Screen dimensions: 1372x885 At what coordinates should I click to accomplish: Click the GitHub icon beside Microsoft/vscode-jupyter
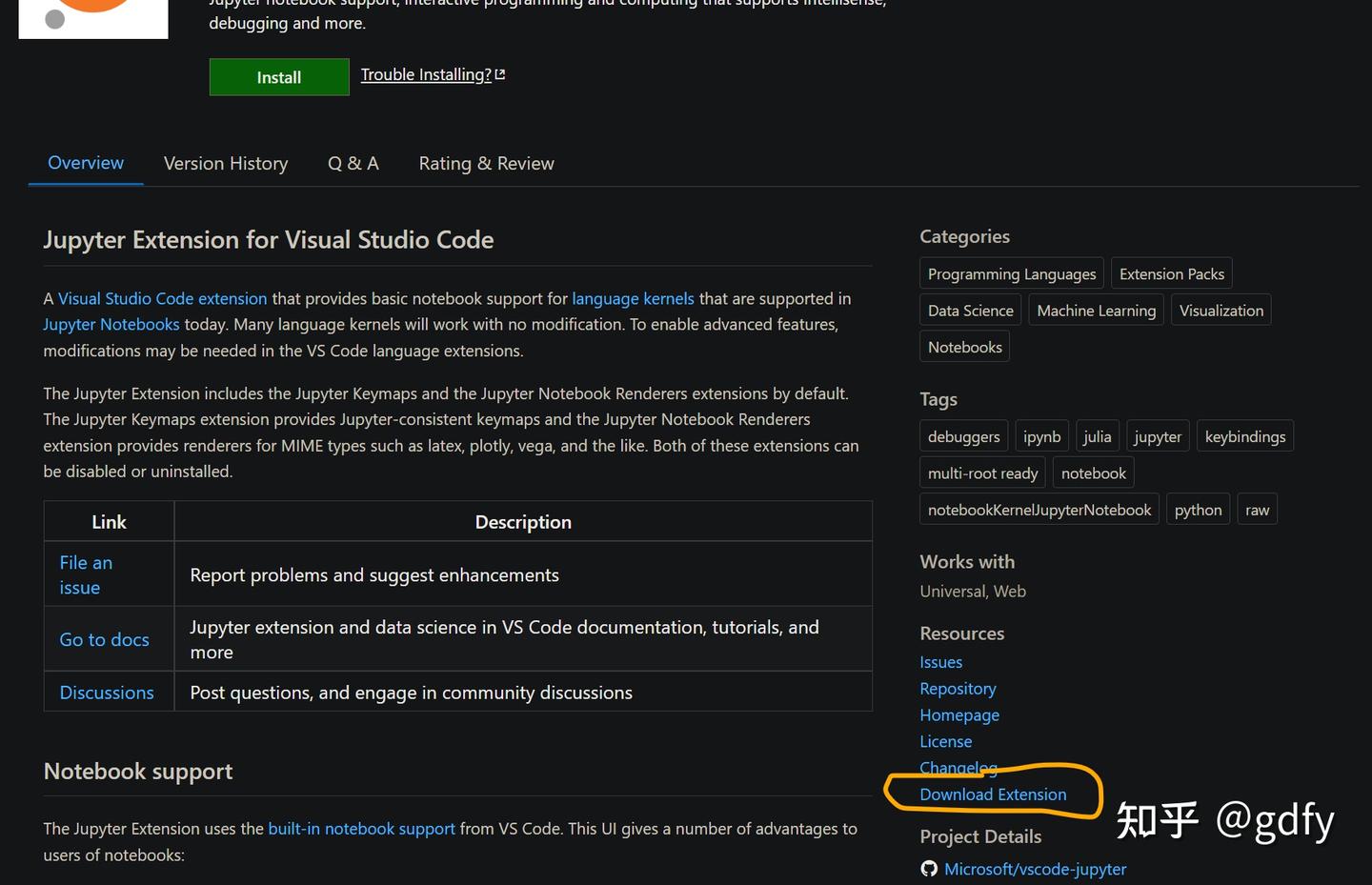click(x=929, y=869)
